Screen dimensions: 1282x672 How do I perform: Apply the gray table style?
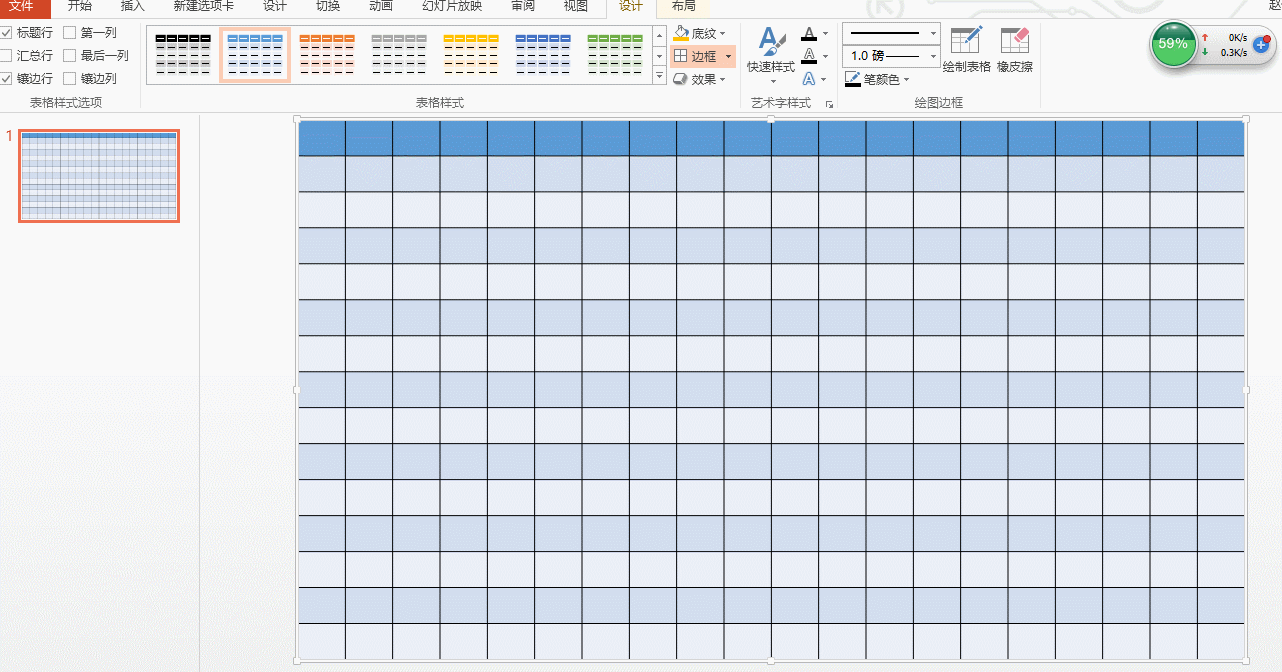coord(399,55)
